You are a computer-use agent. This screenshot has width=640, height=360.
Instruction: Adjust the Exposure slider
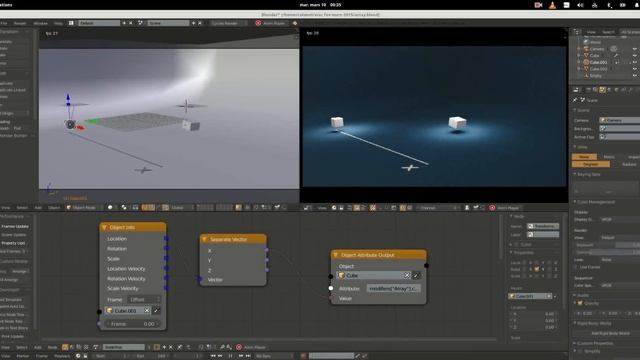[x=607, y=245]
